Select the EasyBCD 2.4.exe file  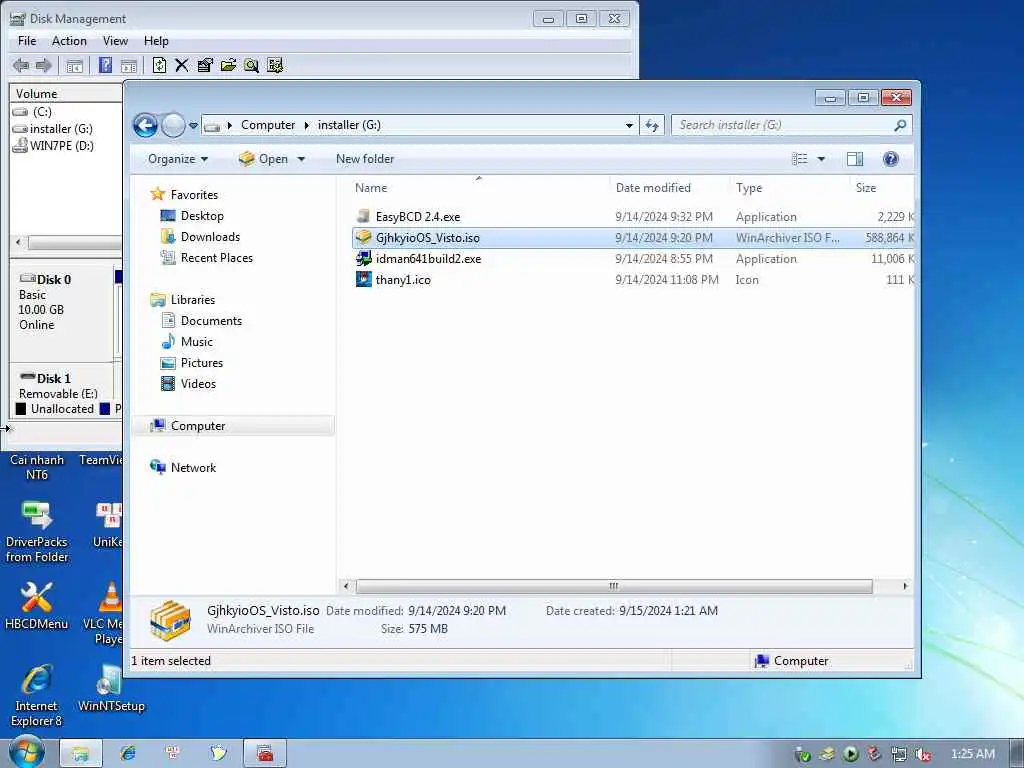pos(632,217)
